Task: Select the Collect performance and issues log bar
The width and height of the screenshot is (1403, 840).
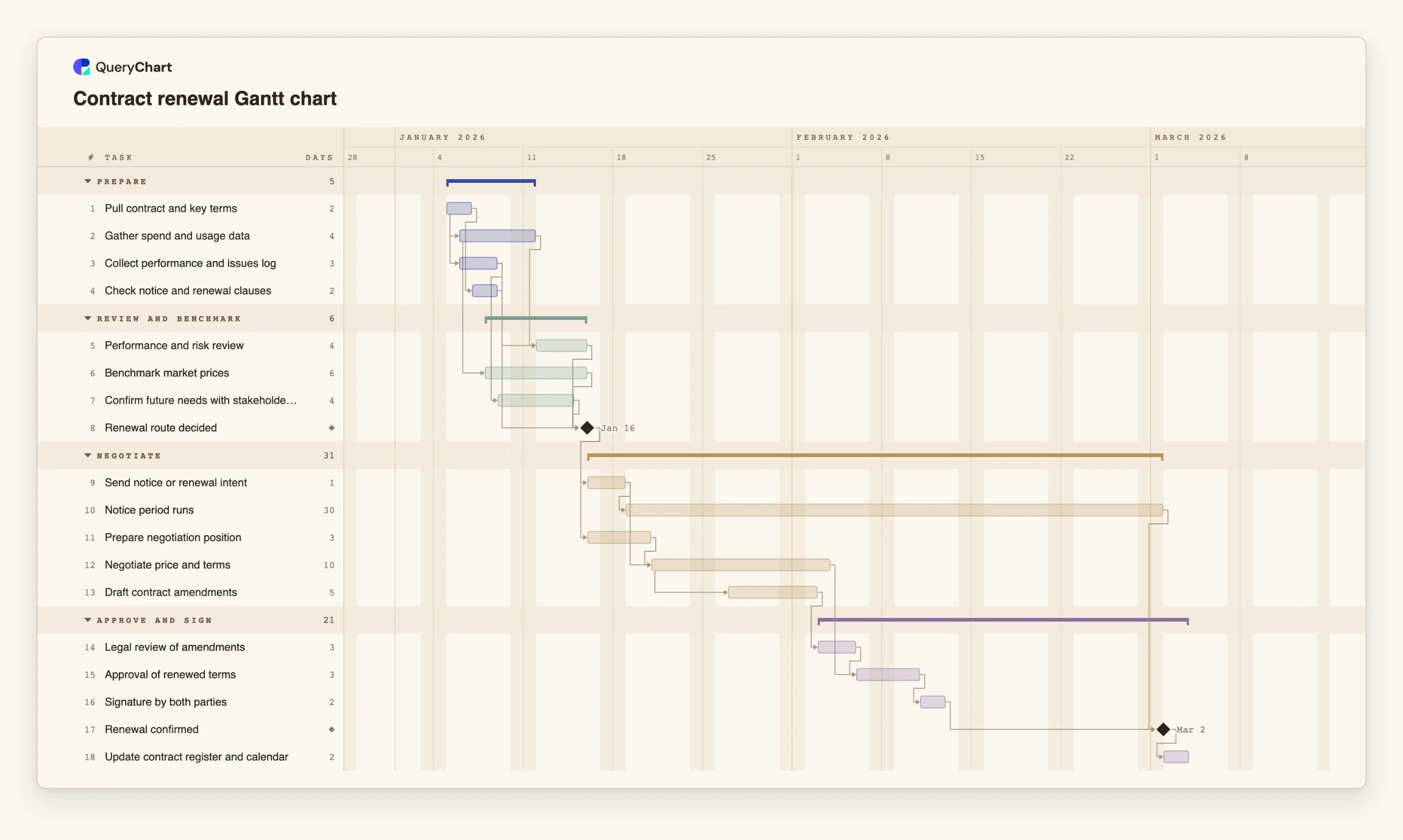Action: 478,263
